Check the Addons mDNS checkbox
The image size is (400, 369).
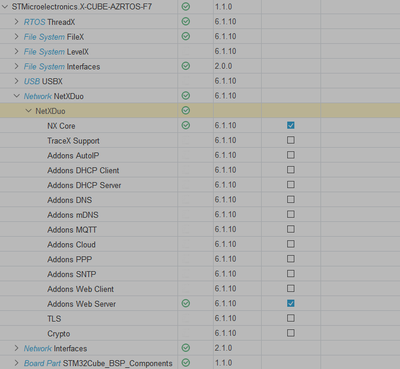click(x=291, y=214)
